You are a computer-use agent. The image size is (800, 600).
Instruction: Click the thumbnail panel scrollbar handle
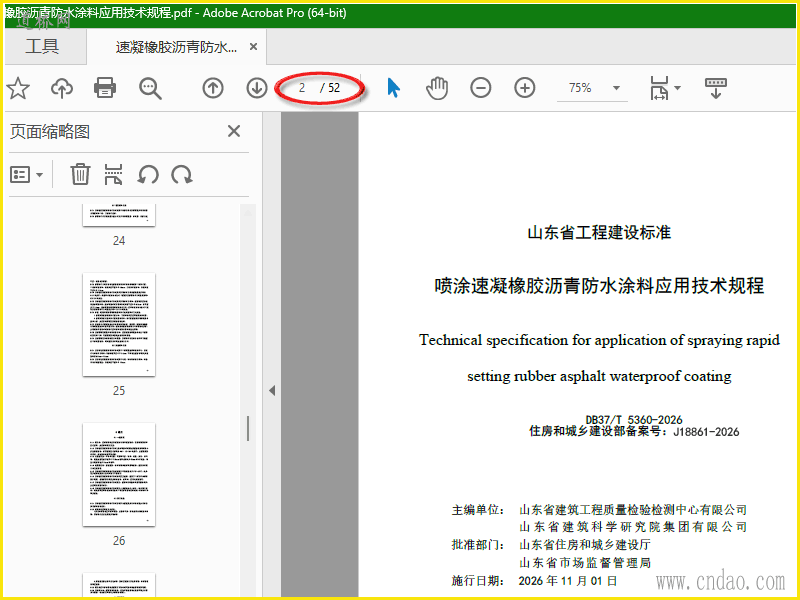click(x=248, y=428)
